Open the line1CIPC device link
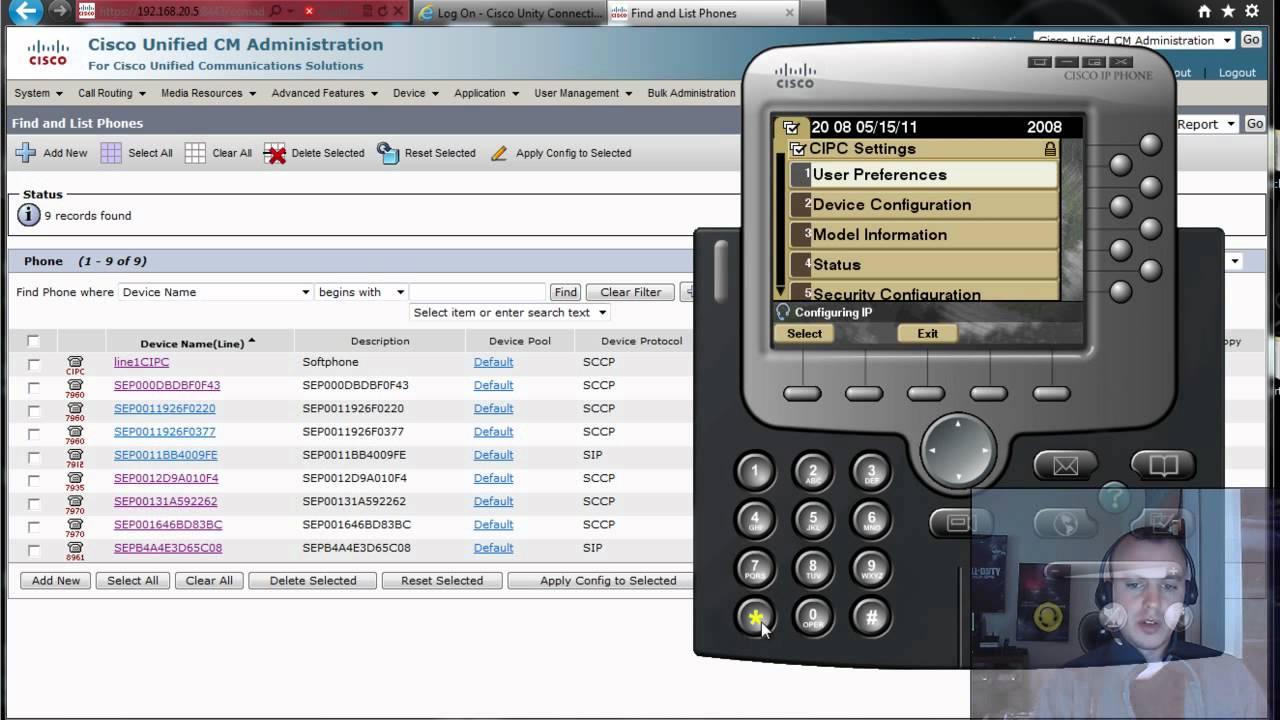 (141, 362)
